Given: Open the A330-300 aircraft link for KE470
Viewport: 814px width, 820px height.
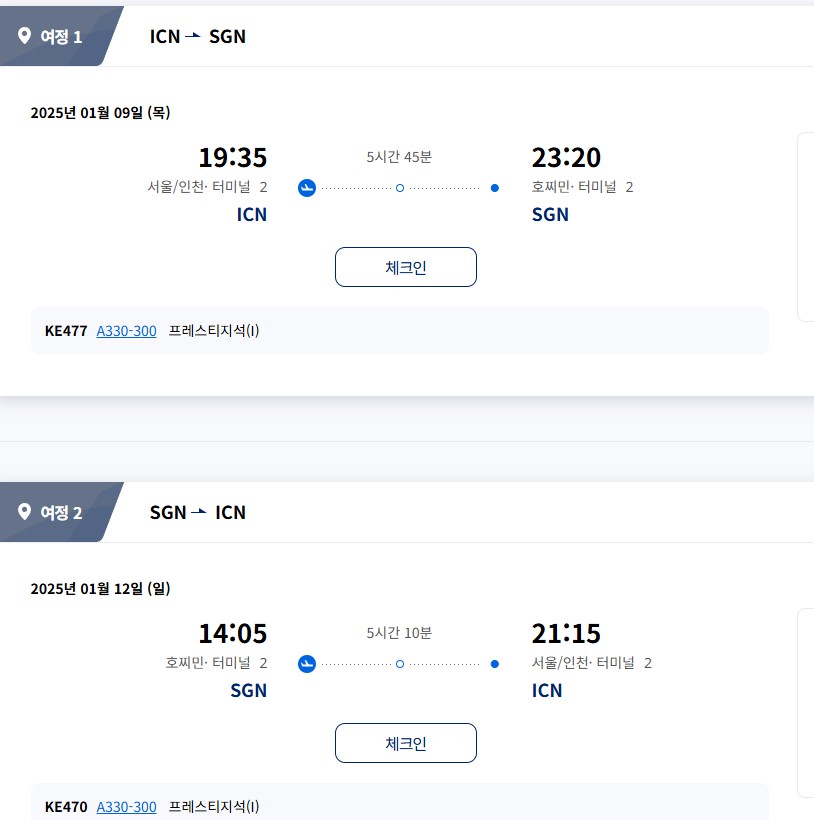Looking at the screenshot, I should (x=126, y=807).
